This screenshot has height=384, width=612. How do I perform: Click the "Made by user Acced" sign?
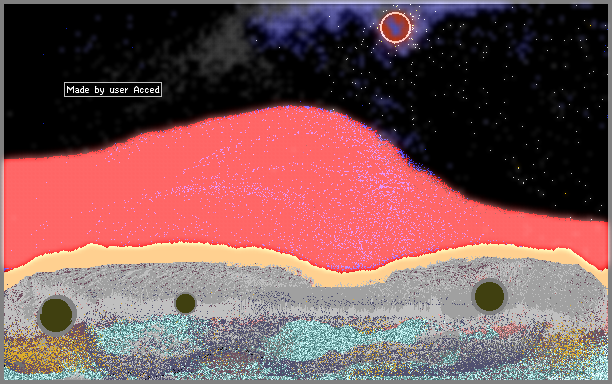tap(113, 90)
